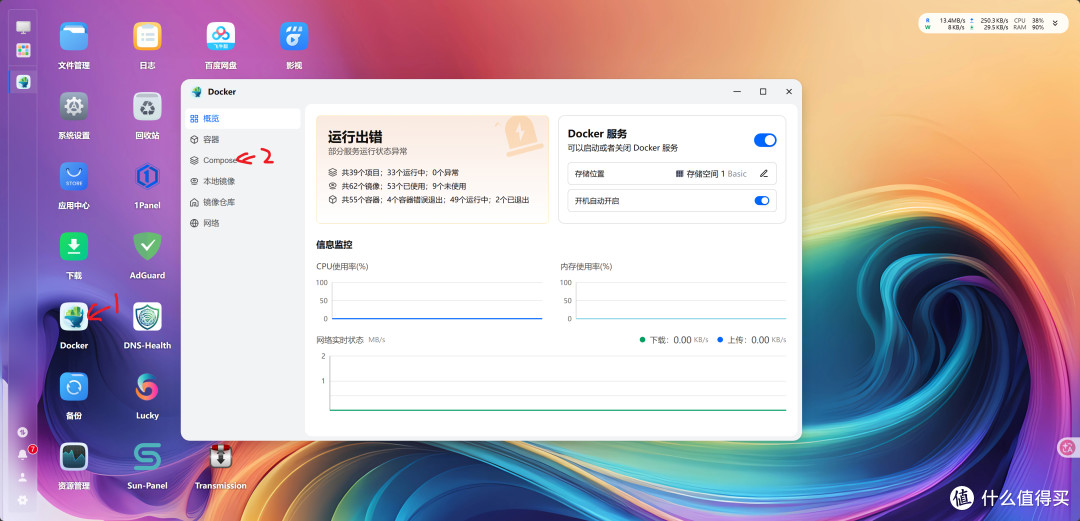Edit storage location with pencil icon
This screenshot has width=1080, height=521.
763,174
